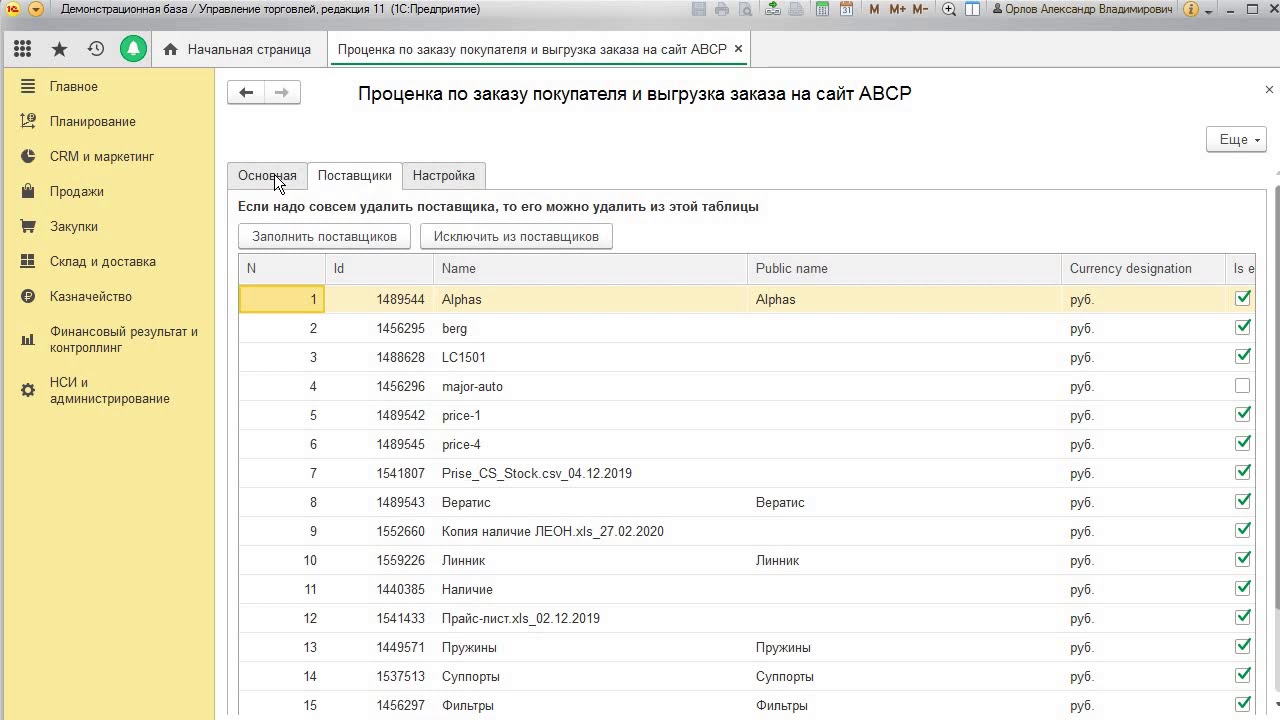
Task: Open the Calendar from title bar
Action: pos(846,9)
